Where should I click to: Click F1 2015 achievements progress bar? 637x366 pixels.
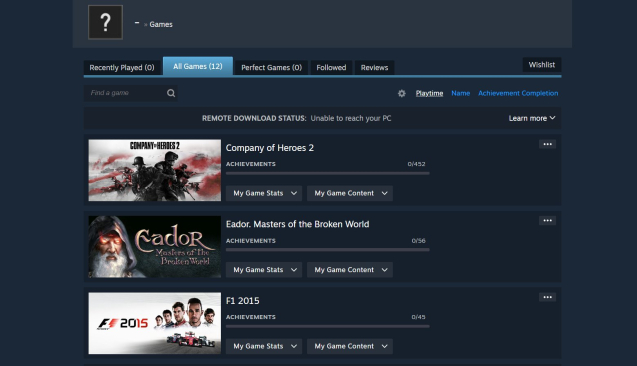pos(327,326)
